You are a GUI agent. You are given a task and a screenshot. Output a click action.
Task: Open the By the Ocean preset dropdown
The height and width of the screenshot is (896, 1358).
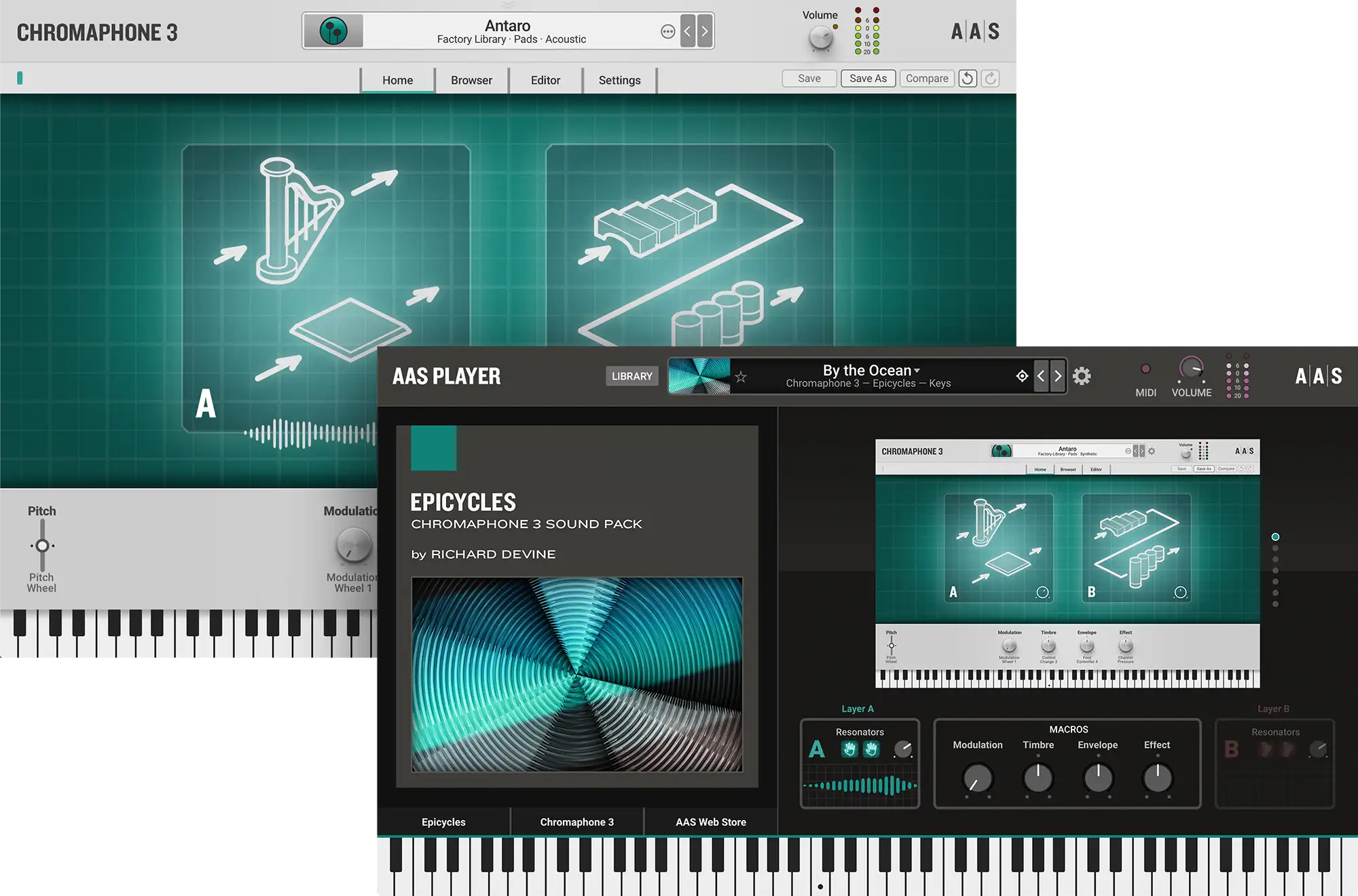872,370
